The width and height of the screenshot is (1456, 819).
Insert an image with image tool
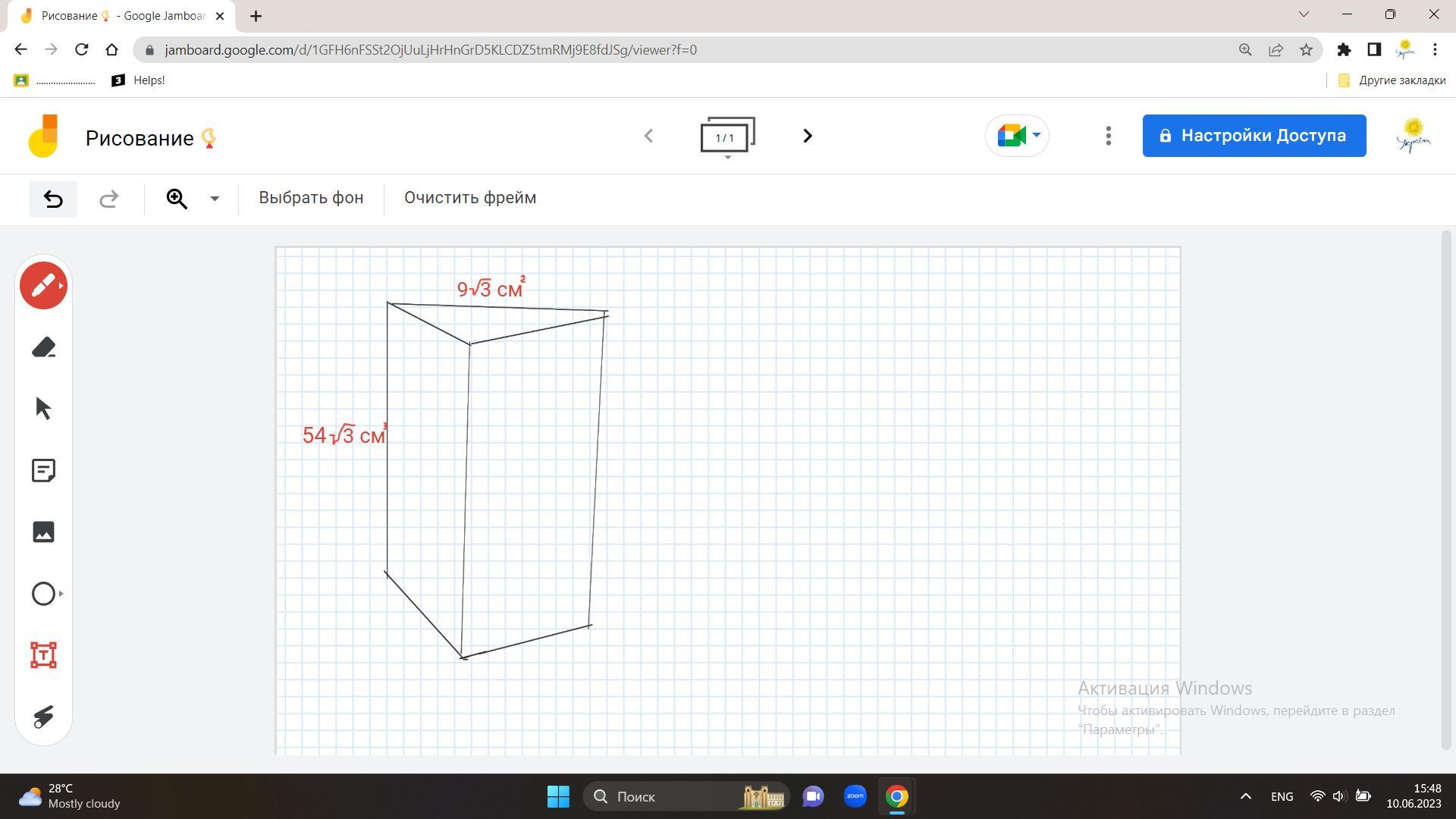coord(43,532)
